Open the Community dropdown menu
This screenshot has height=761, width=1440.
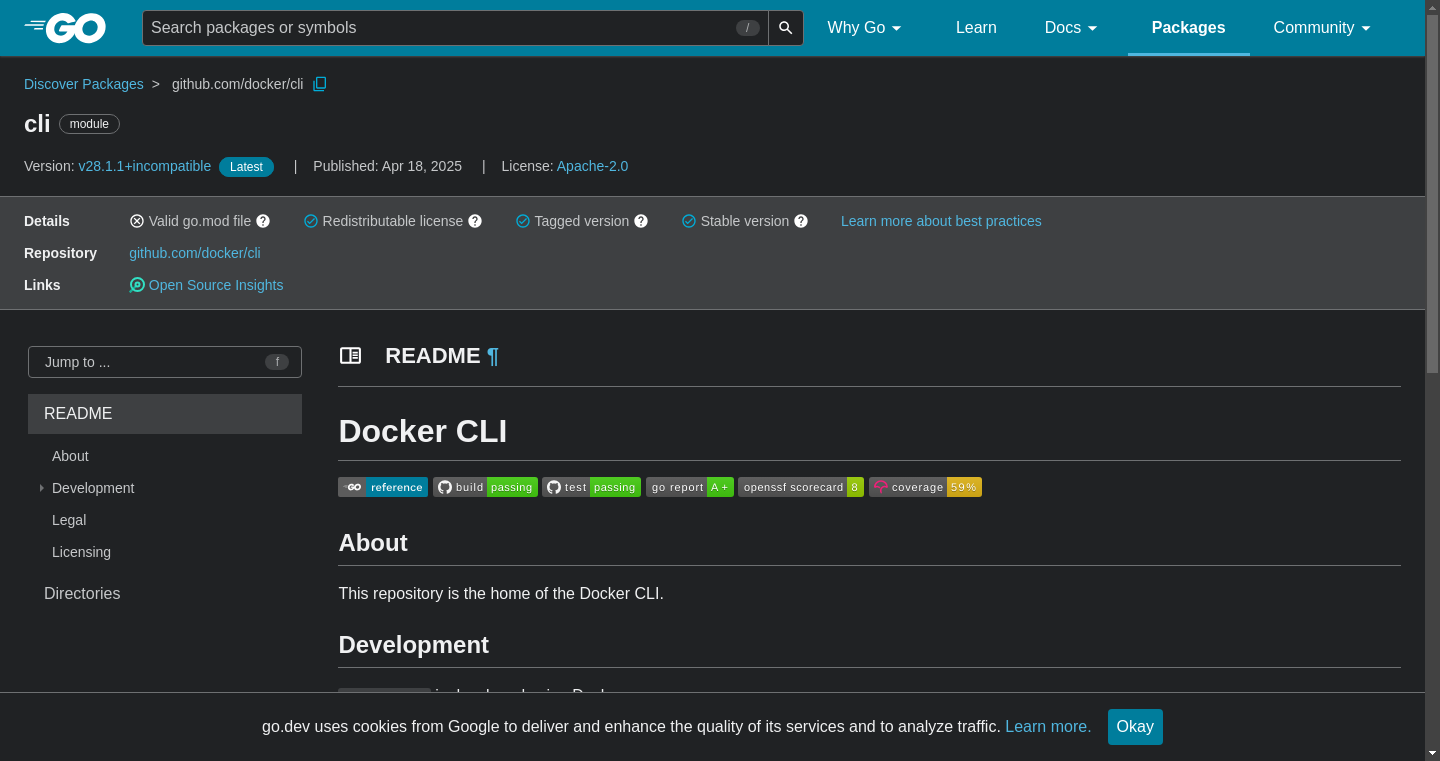pyautogui.click(x=1322, y=28)
